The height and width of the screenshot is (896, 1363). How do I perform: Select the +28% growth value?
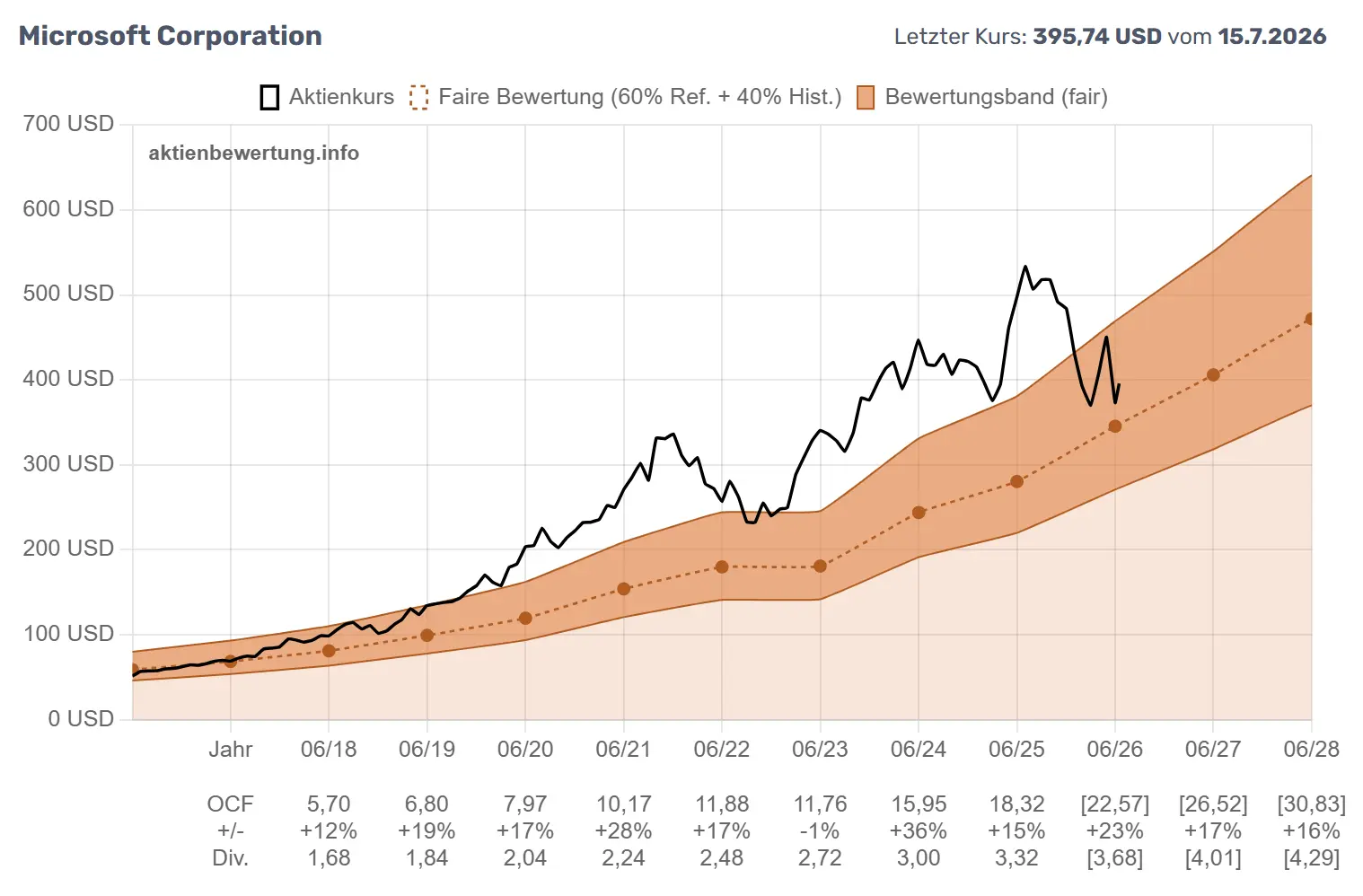click(x=624, y=831)
